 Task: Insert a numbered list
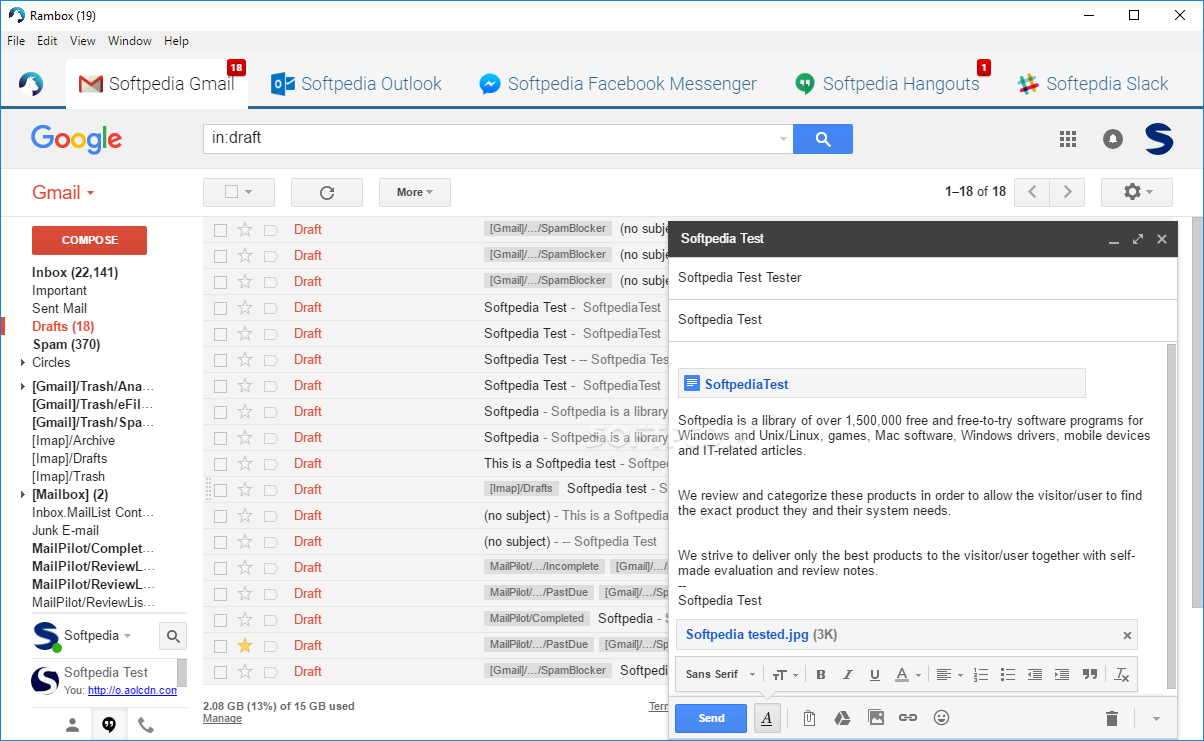[x=981, y=675]
